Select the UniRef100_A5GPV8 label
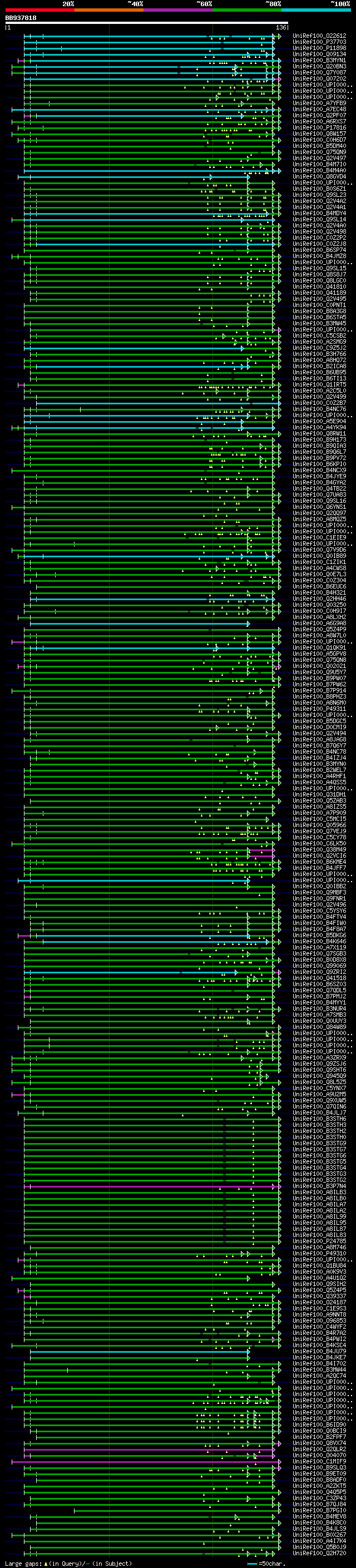Image resolution: width=356 pixels, height=1568 pixels. [319, 654]
